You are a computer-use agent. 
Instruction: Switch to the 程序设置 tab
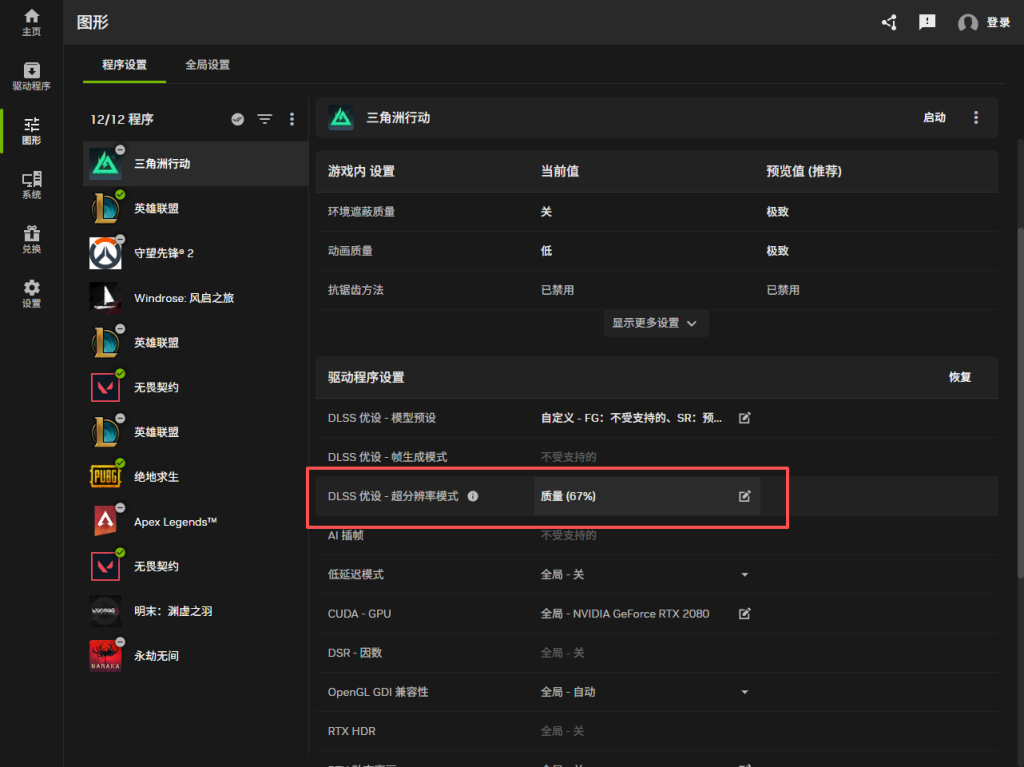click(x=124, y=65)
